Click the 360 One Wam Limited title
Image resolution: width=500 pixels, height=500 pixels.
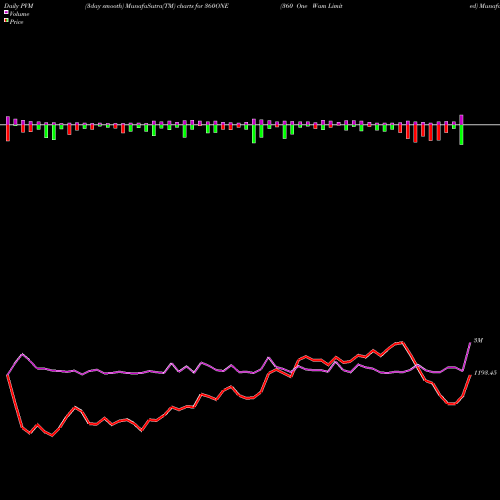tap(311, 6)
